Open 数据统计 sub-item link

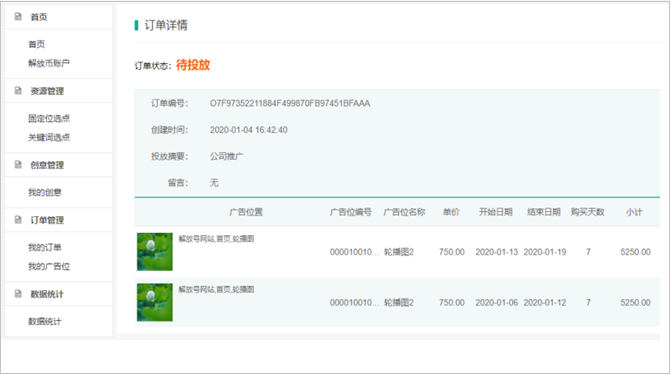tap(45, 321)
